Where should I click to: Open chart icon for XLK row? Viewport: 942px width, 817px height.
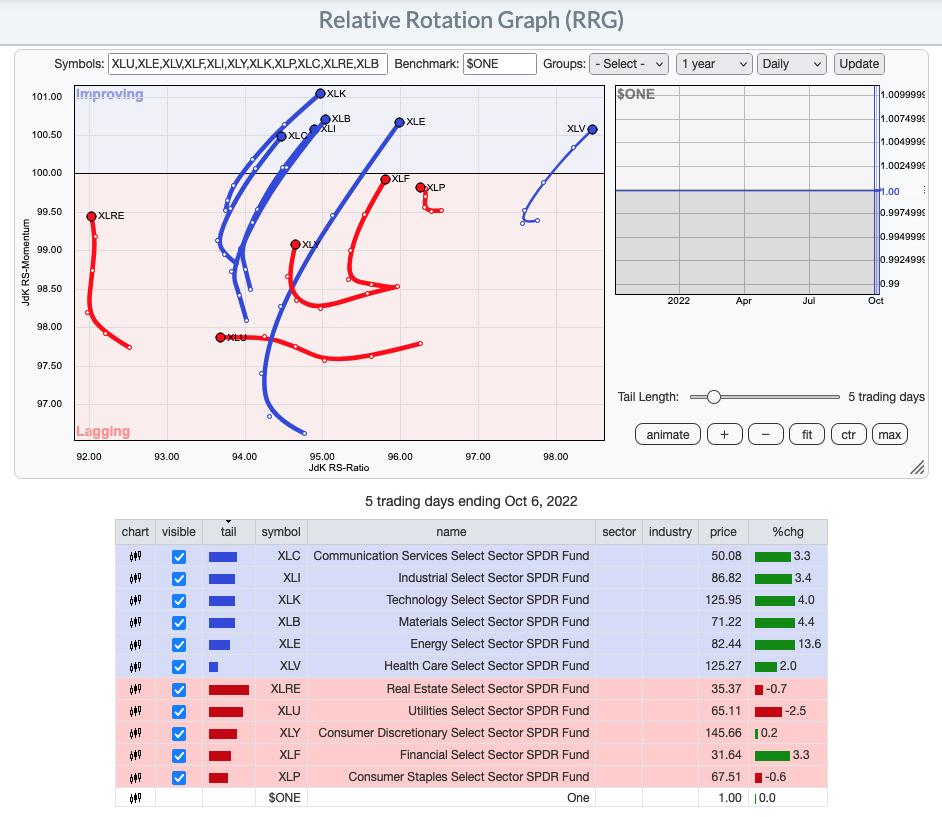135,600
